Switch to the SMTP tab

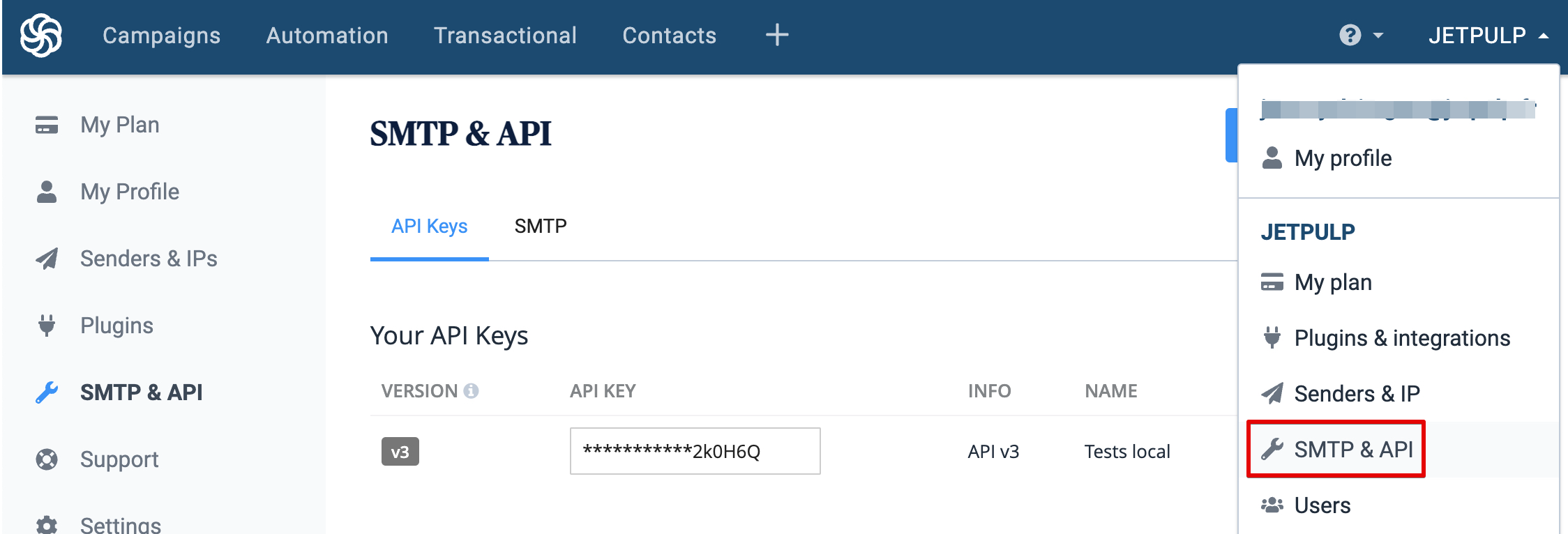click(x=541, y=226)
